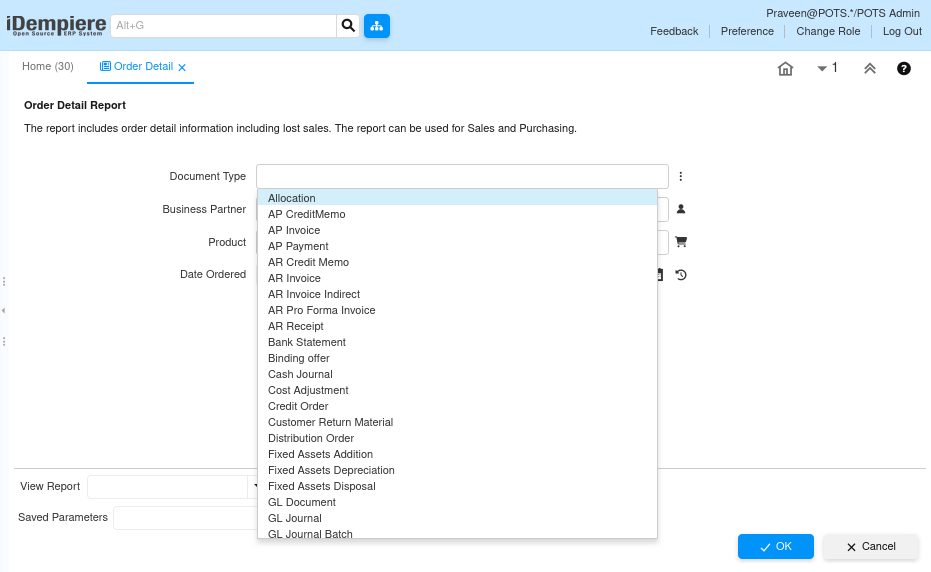Select AR Receipt document type
The width and height of the screenshot is (931, 572).
tap(457, 326)
